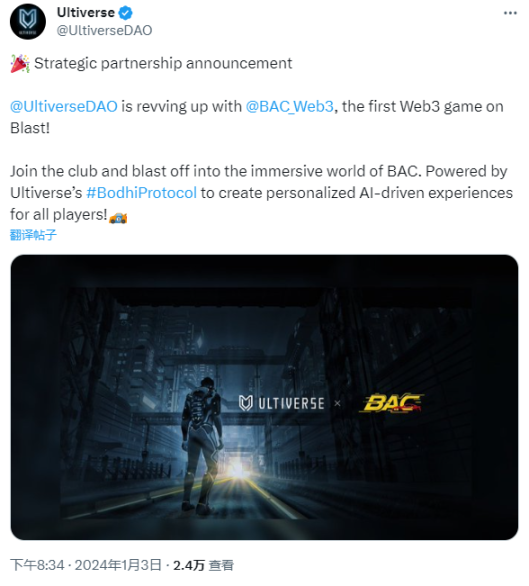The height and width of the screenshot is (586, 529).
Task: Open the 下午8:34 timestamp link
Action: coord(37,565)
